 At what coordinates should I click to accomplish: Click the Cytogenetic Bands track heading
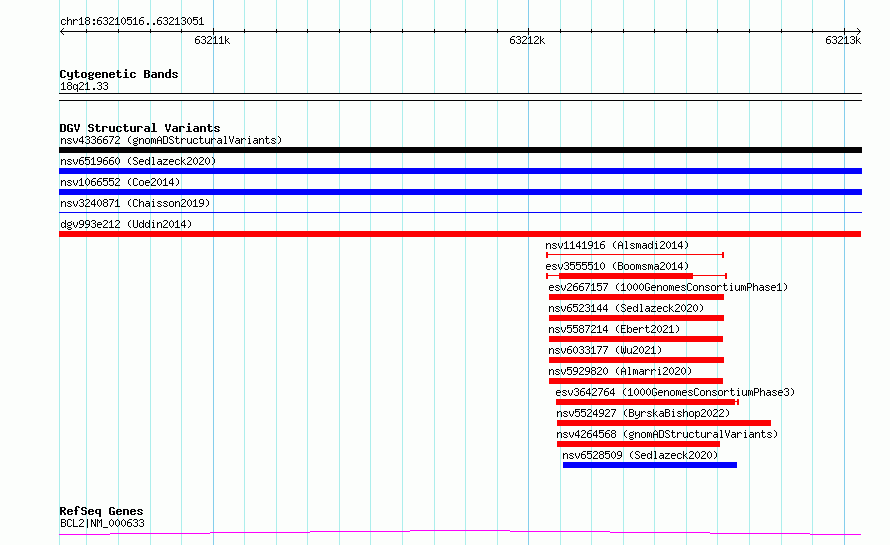point(119,74)
